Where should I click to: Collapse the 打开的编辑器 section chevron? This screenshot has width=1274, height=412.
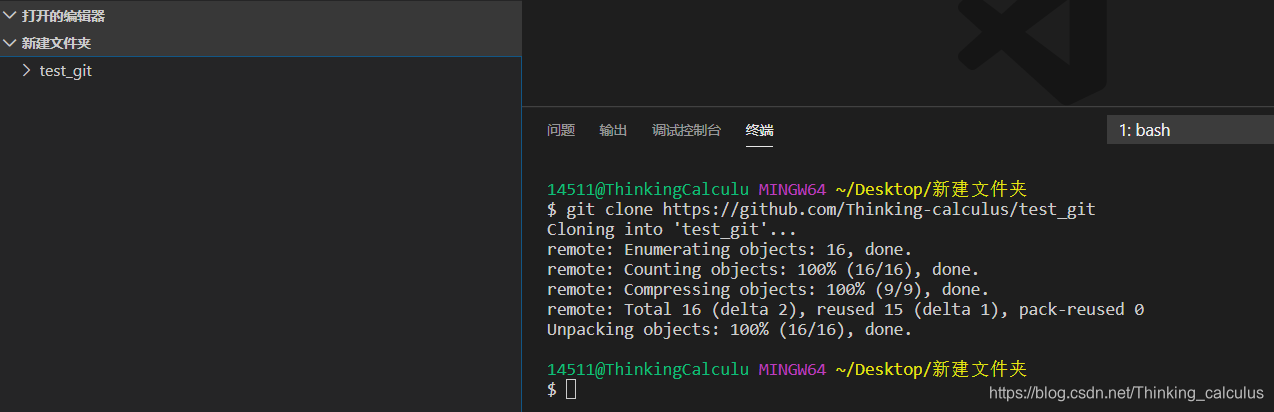pyautogui.click(x=10, y=16)
